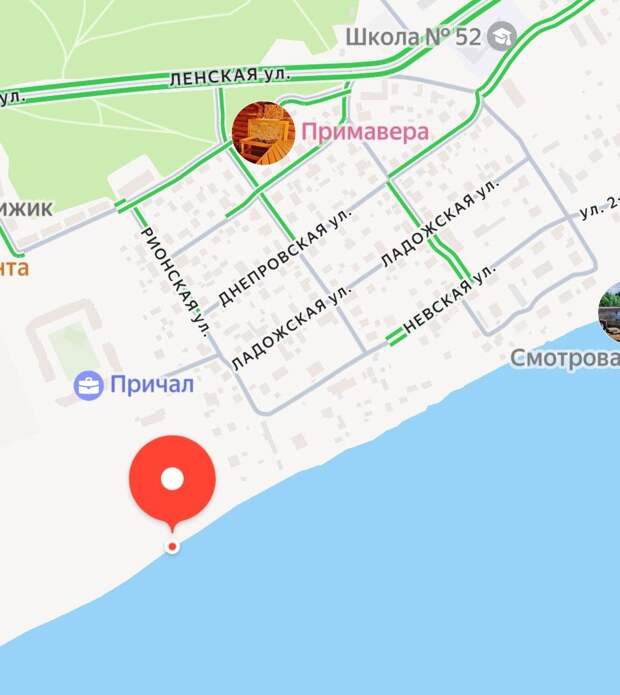The width and height of the screenshot is (620, 695).
Task: Click the small red dot under the pin
Action: 172,547
